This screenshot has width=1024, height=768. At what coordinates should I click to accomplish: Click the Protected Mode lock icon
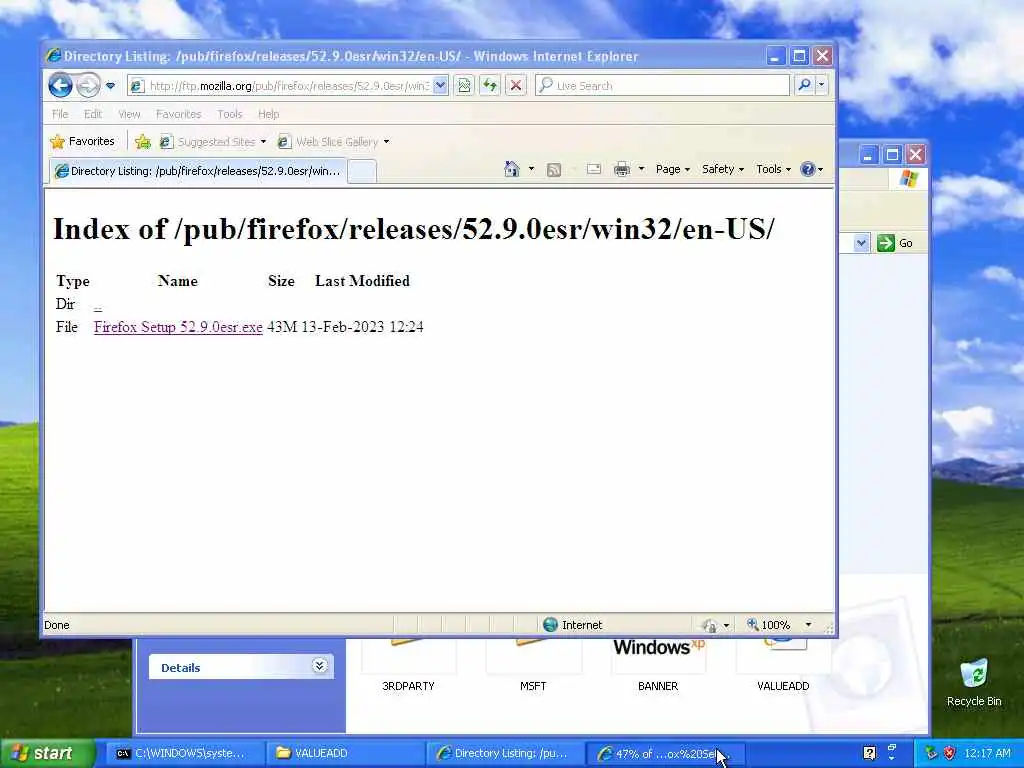coord(710,626)
